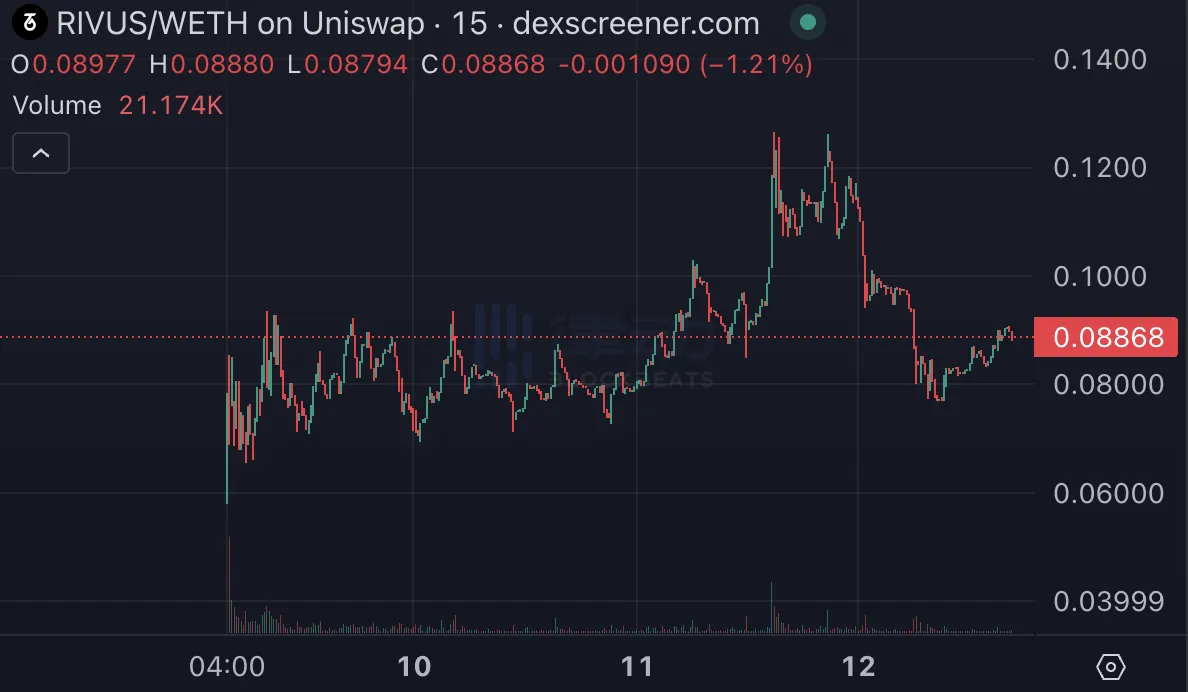
Task: Click the 0.1400 price axis label
Action: pos(1100,60)
